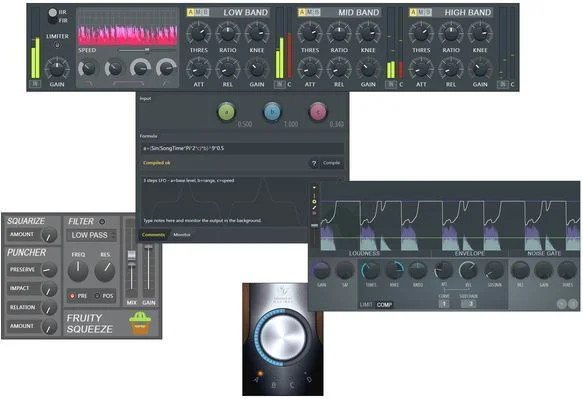Adjust the High Band RATIO knob

[451, 33]
